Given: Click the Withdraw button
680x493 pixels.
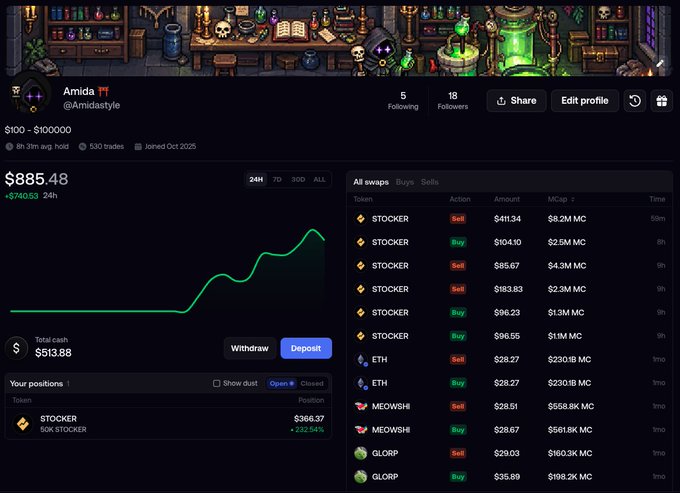Looking at the screenshot, I should click(x=249, y=348).
